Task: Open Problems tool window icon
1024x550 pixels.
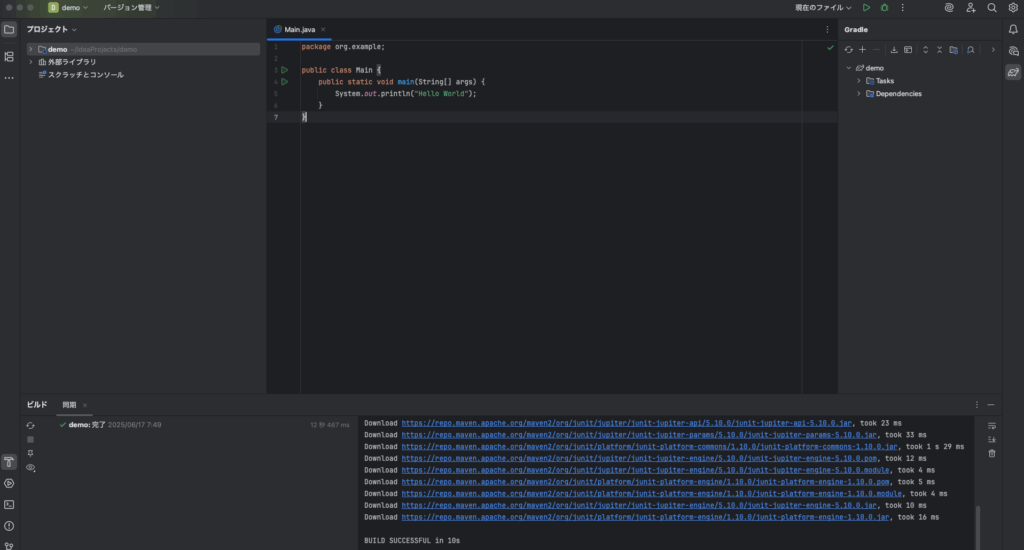Action: point(9,526)
